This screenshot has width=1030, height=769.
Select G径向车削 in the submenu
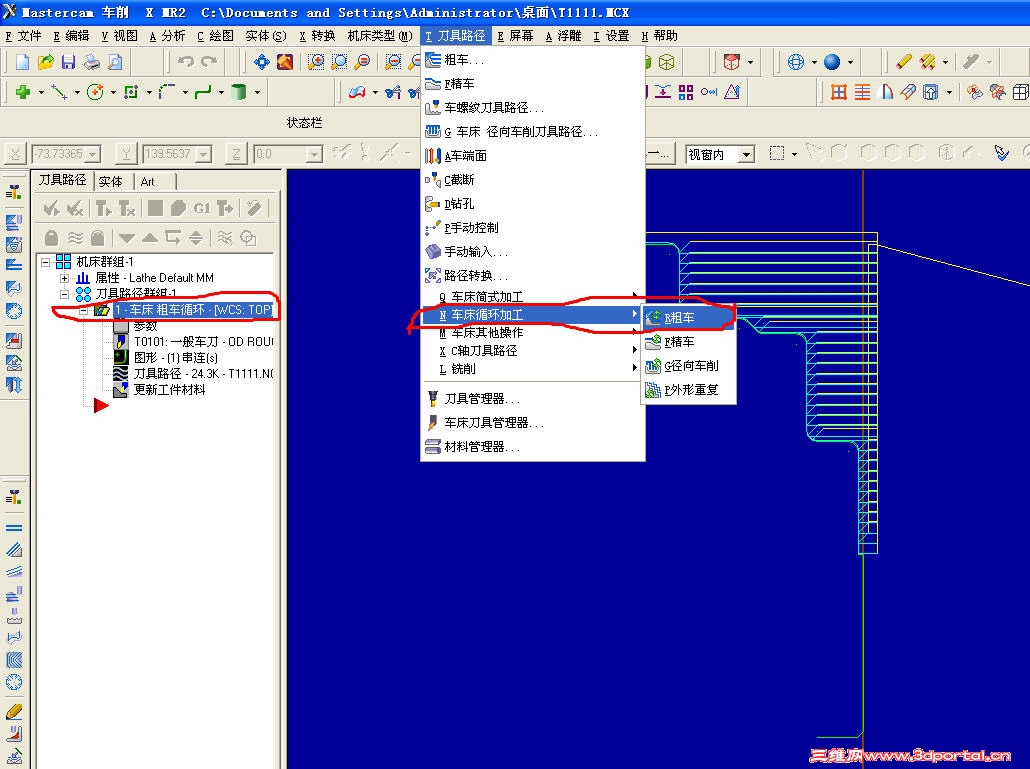pos(688,366)
